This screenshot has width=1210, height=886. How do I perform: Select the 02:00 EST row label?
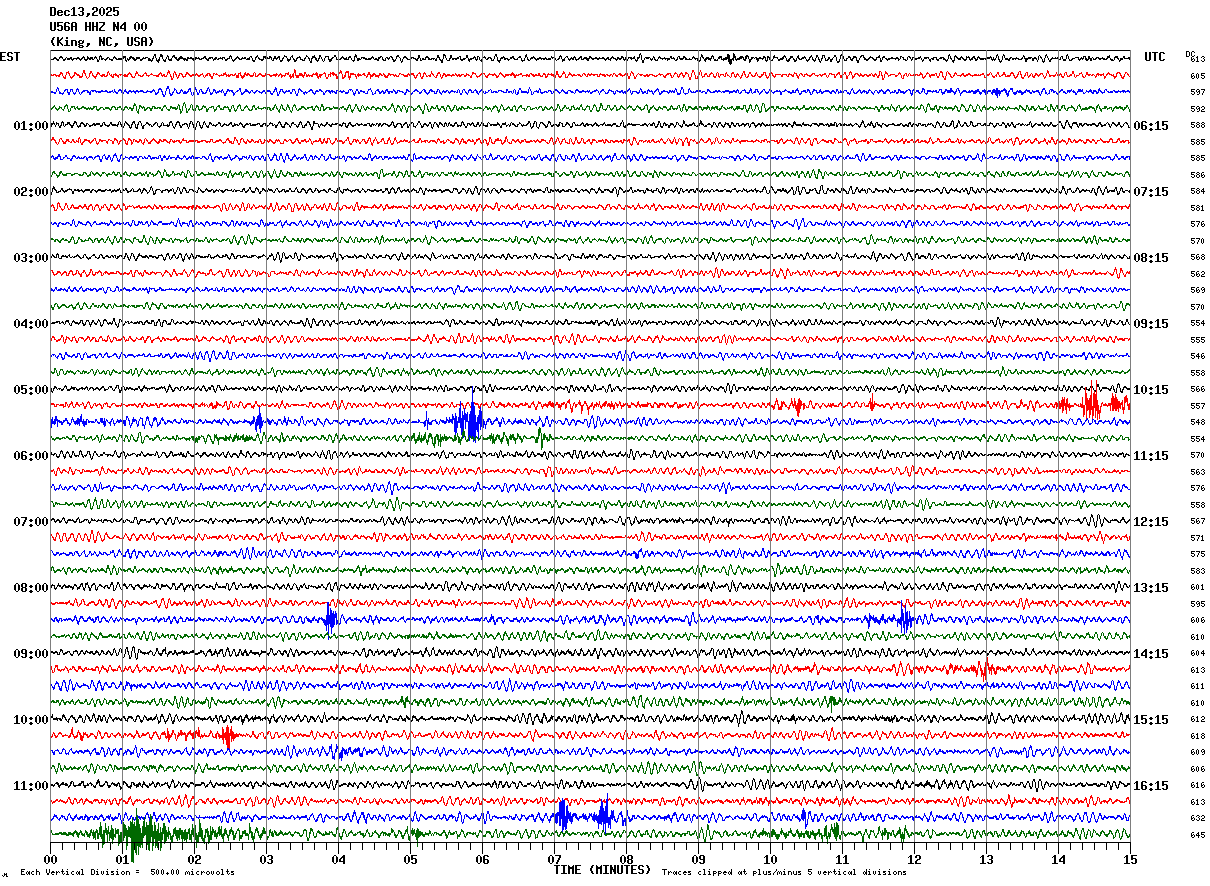click(31, 192)
